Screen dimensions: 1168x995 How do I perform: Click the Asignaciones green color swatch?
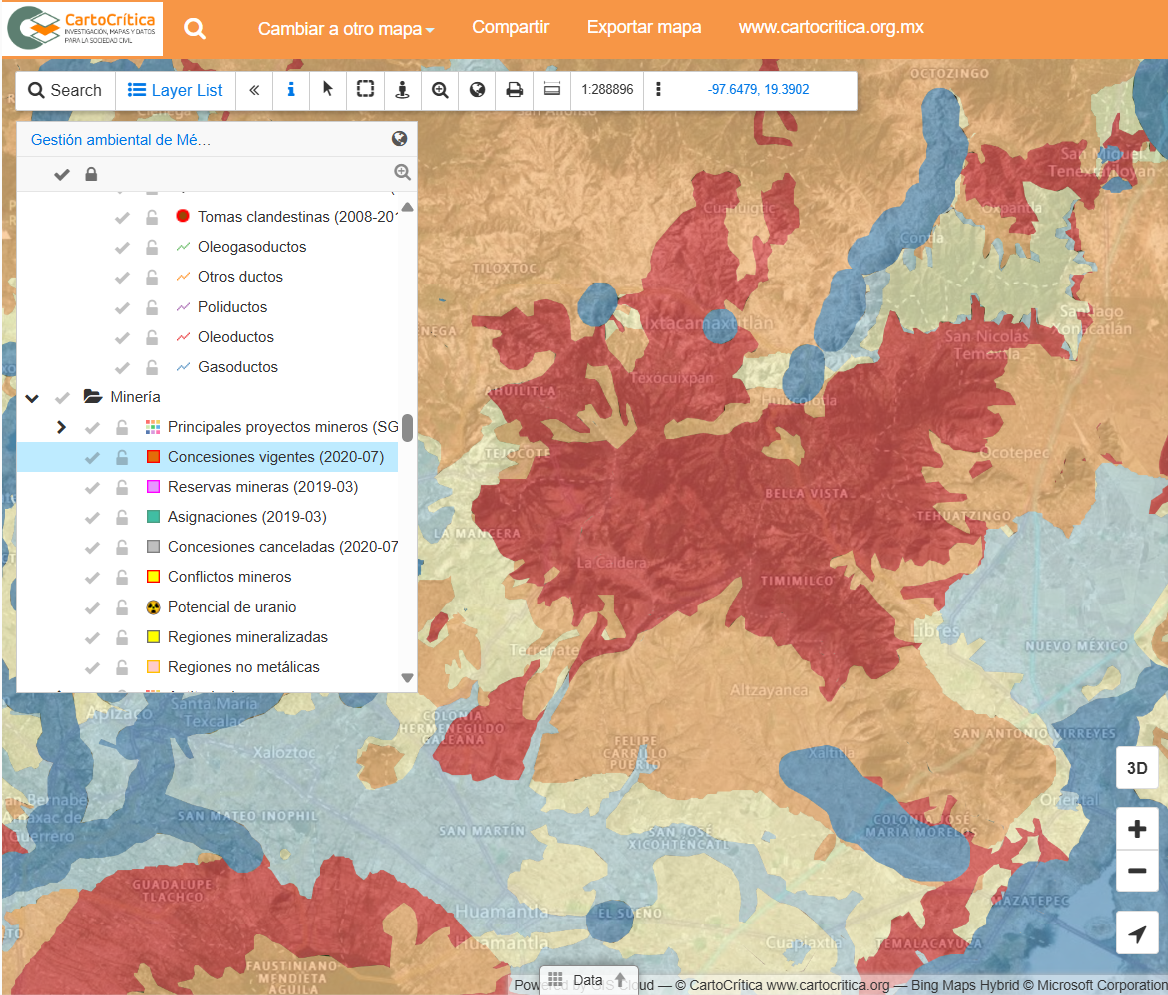coord(153,517)
